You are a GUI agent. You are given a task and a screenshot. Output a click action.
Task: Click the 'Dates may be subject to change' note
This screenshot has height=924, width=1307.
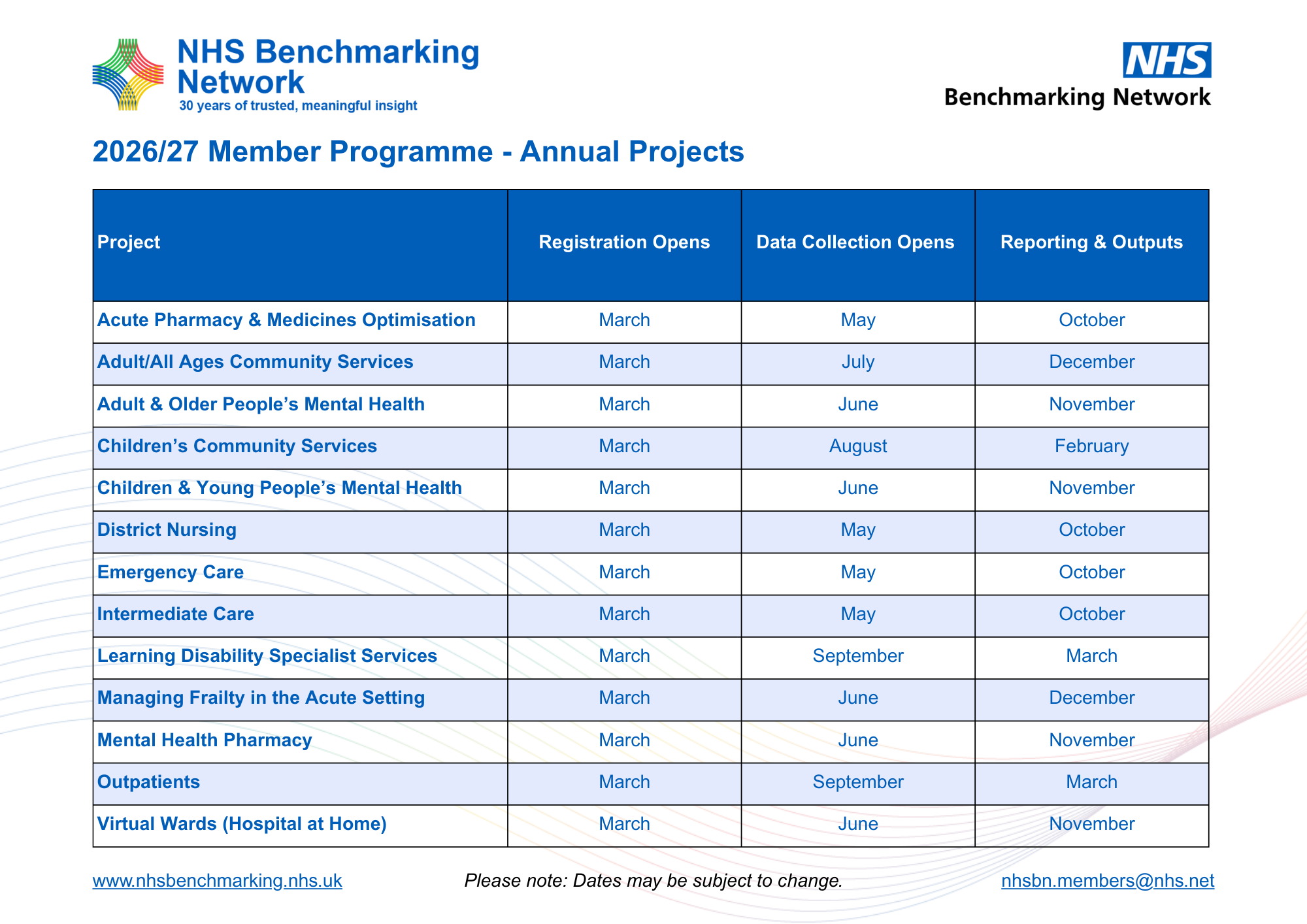pos(653,881)
